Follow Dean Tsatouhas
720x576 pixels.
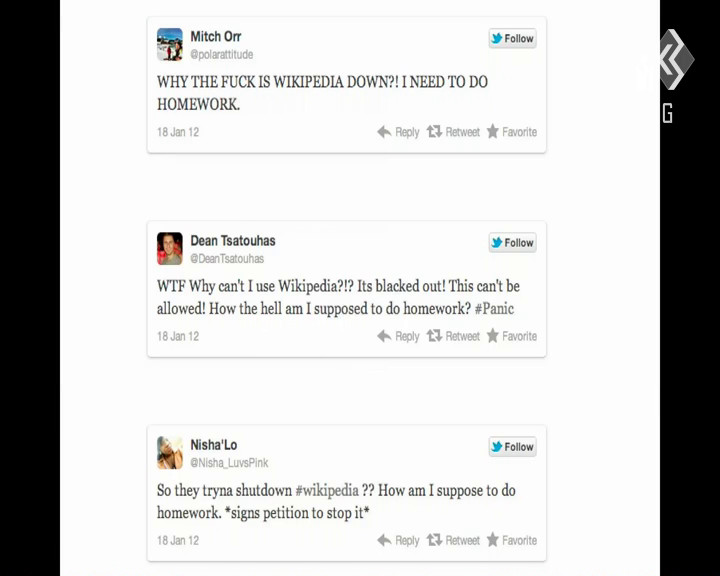click(x=512, y=243)
